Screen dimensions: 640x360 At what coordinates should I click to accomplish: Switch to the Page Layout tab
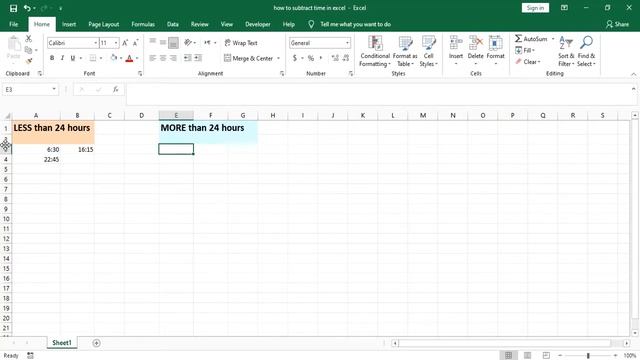pos(104,24)
